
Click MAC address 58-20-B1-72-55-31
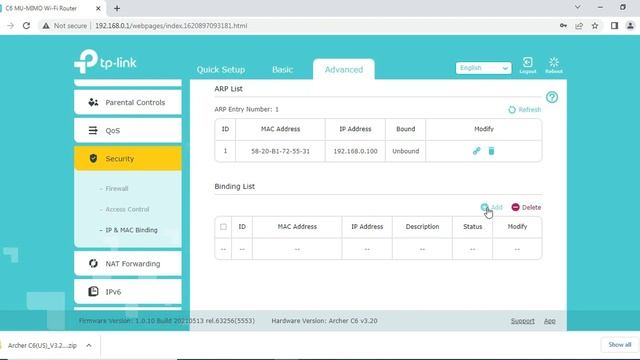point(280,151)
